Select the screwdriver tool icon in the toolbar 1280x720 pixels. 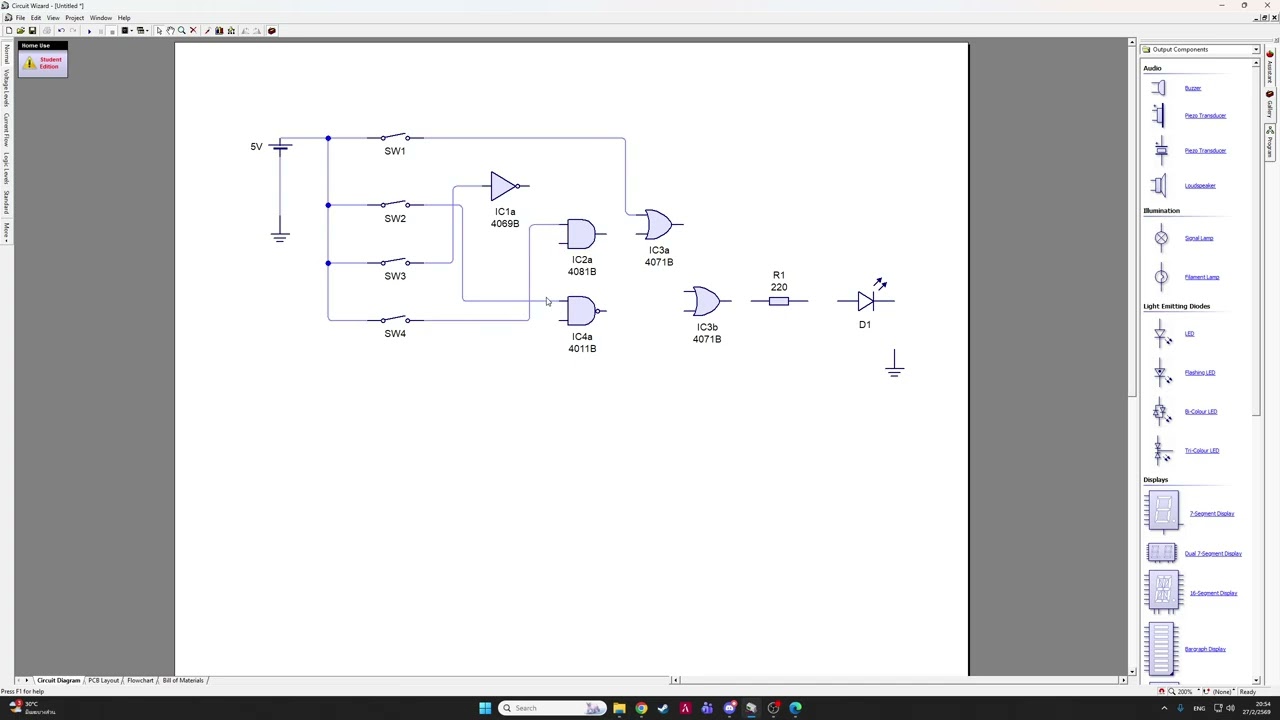click(207, 30)
